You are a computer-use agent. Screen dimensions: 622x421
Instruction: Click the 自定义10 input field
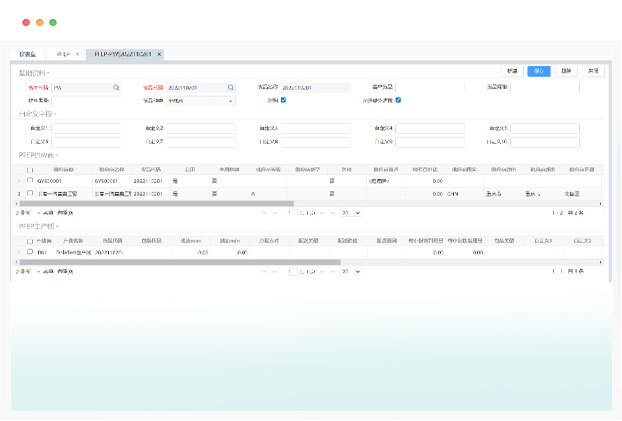tap(545, 142)
